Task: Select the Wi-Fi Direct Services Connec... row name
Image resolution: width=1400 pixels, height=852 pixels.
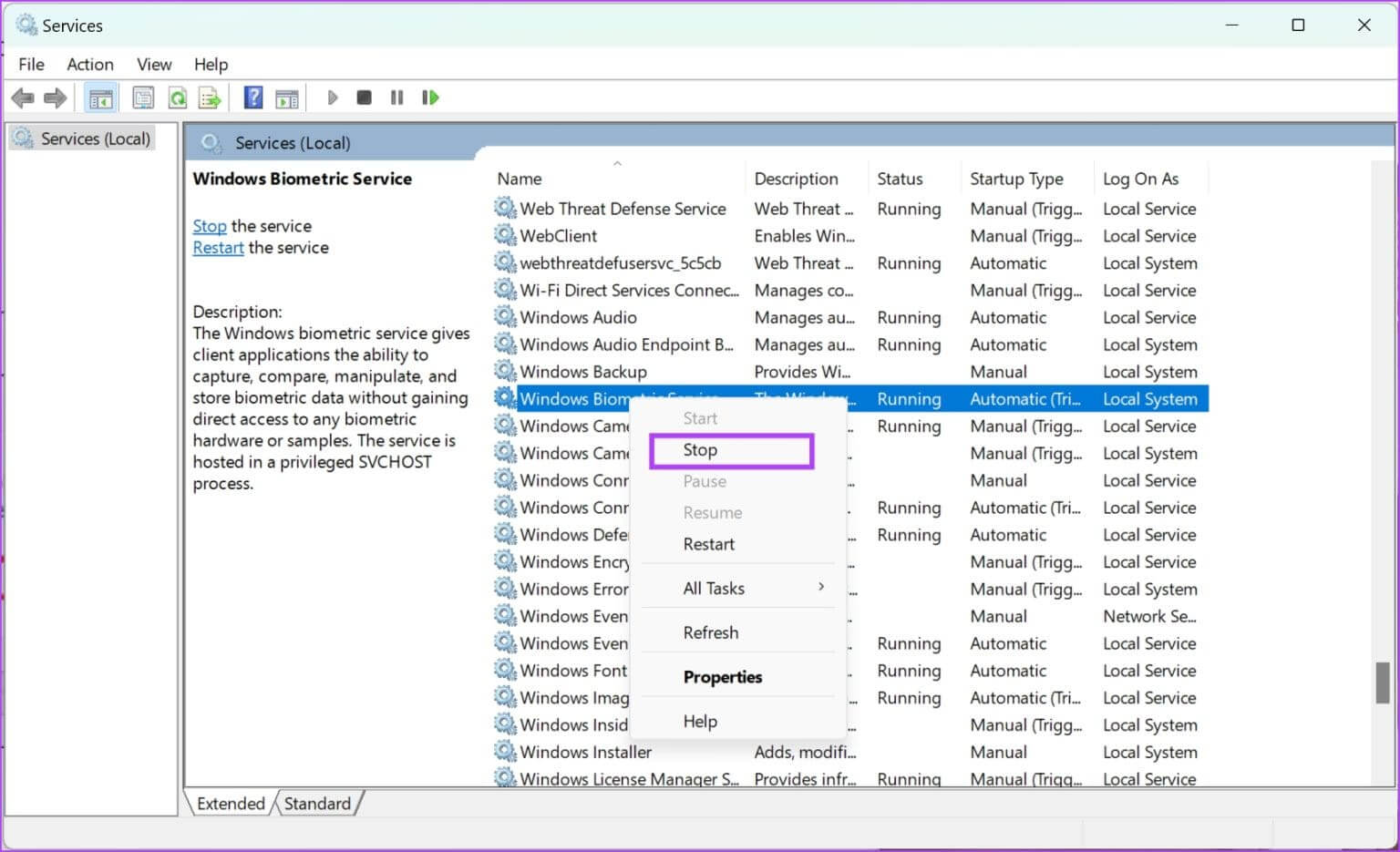Action: pyautogui.click(x=629, y=290)
